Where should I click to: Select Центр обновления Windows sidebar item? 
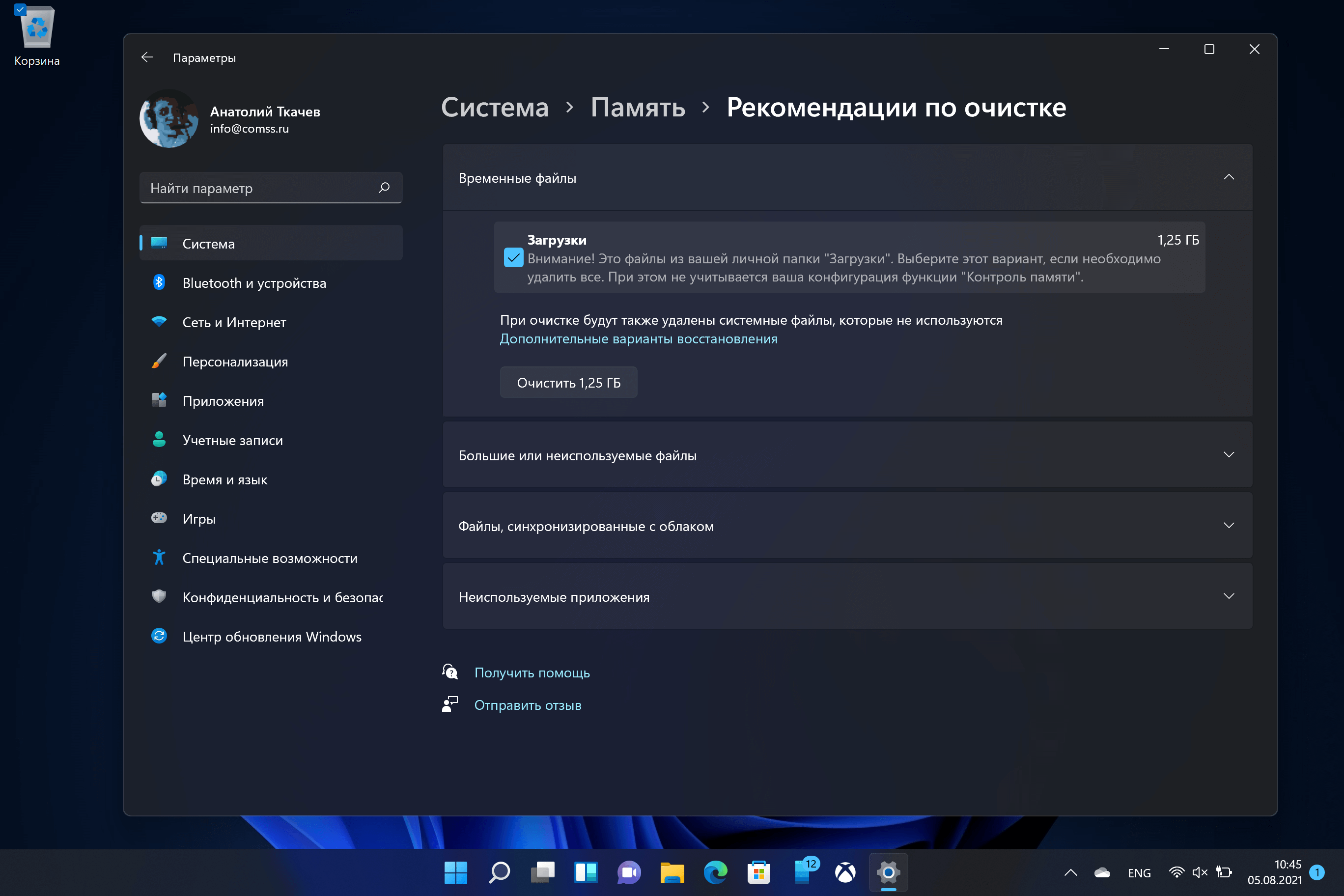pyautogui.click(x=271, y=636)
